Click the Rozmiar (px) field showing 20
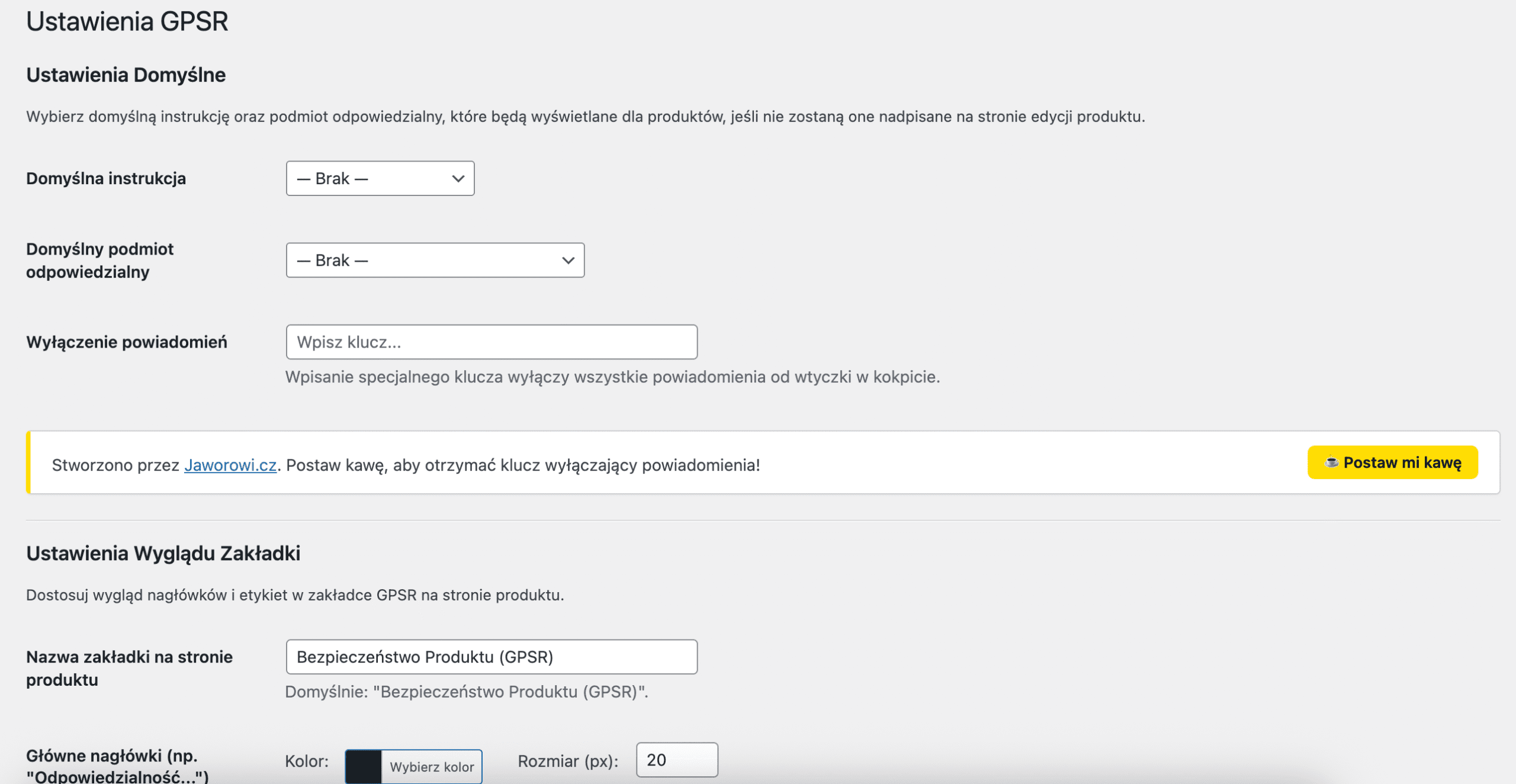This screenshot has height=784, width=1516. click(x=676, y=760)
